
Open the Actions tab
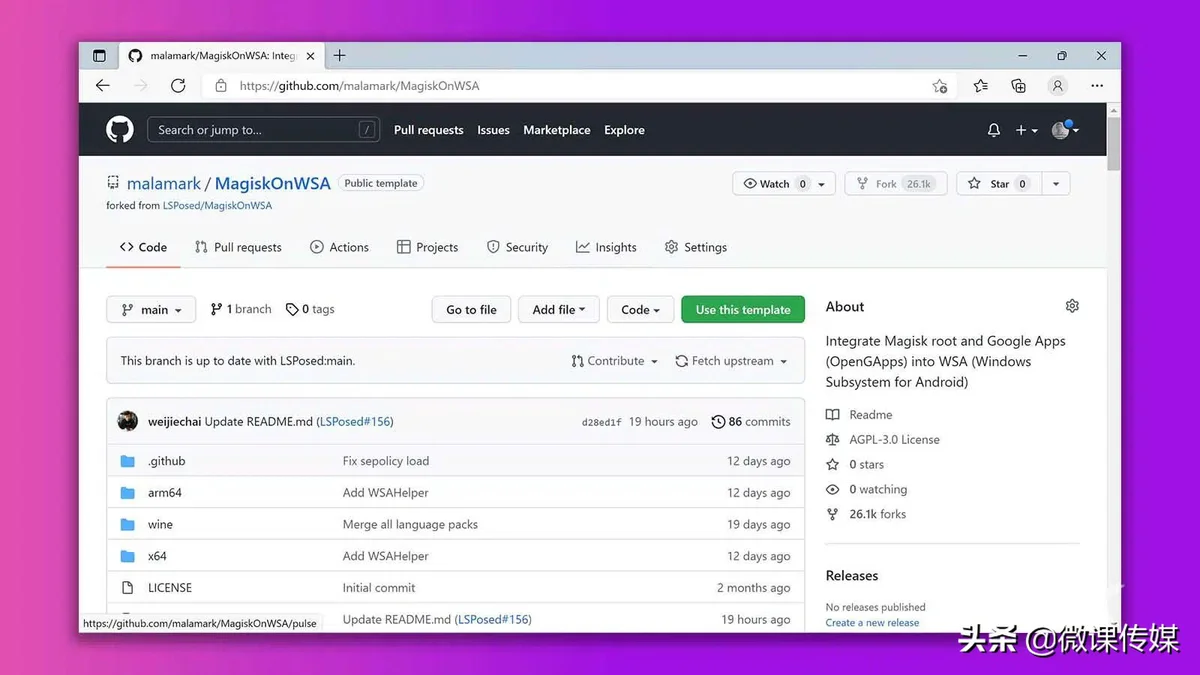[x=340, y=247]
